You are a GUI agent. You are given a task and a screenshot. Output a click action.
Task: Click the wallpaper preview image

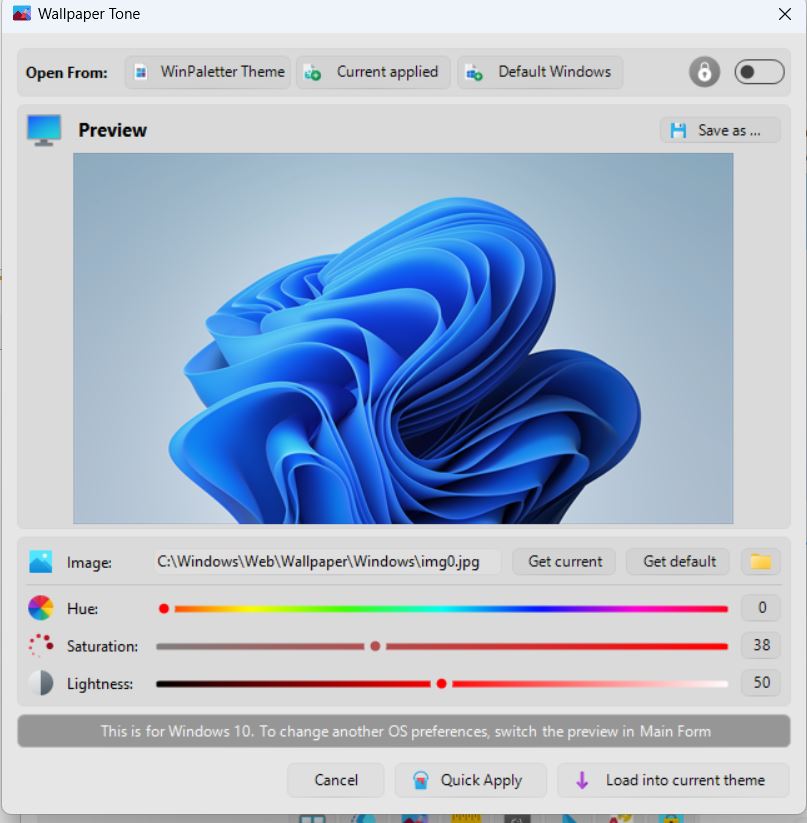pyautogui.click(x=403, y=338)
